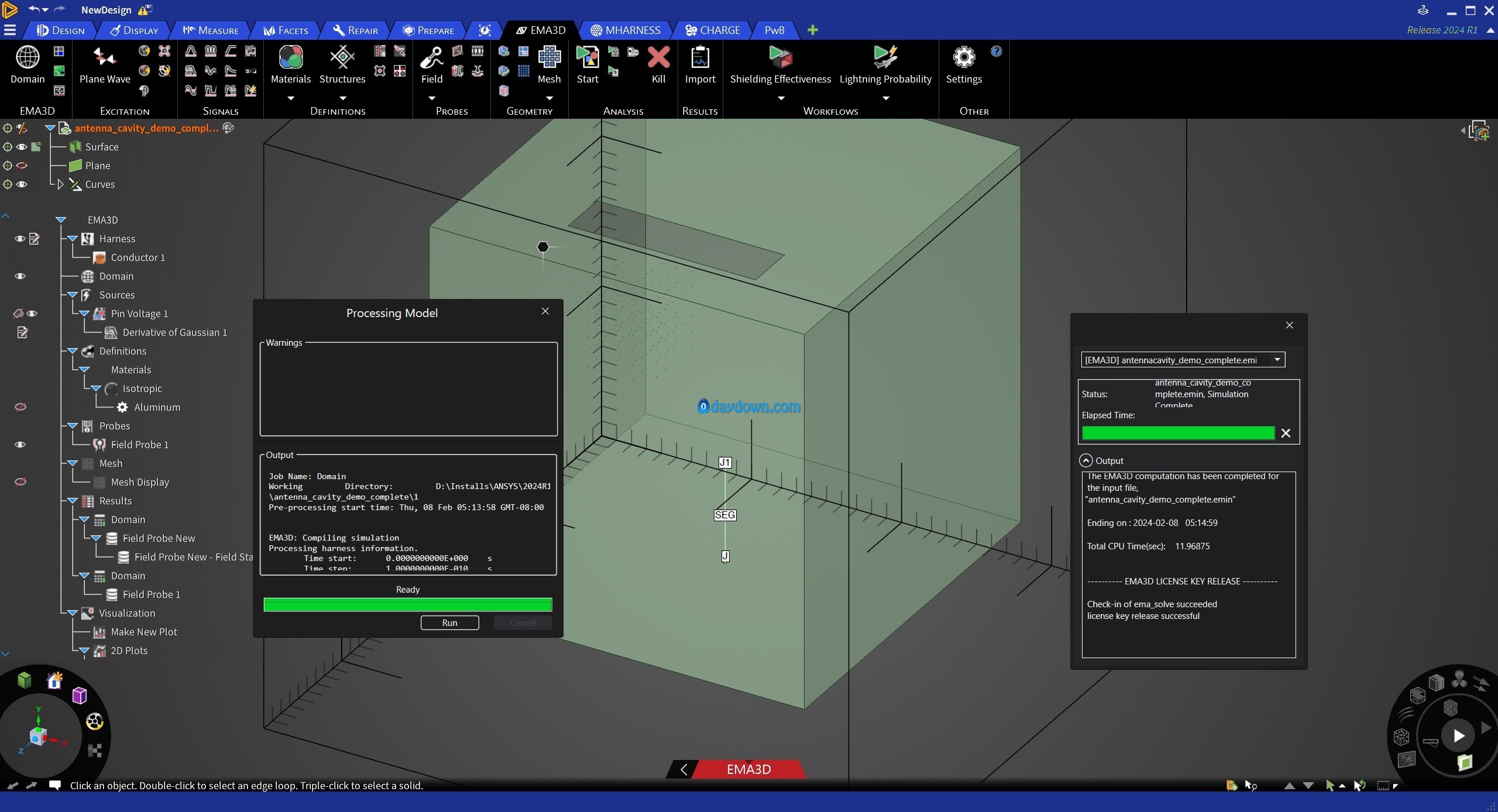1498x812 pixels.
Task: Toggle hidden-eye visibility for Plane
Action: pyautogui.click(x=22, y=166)
